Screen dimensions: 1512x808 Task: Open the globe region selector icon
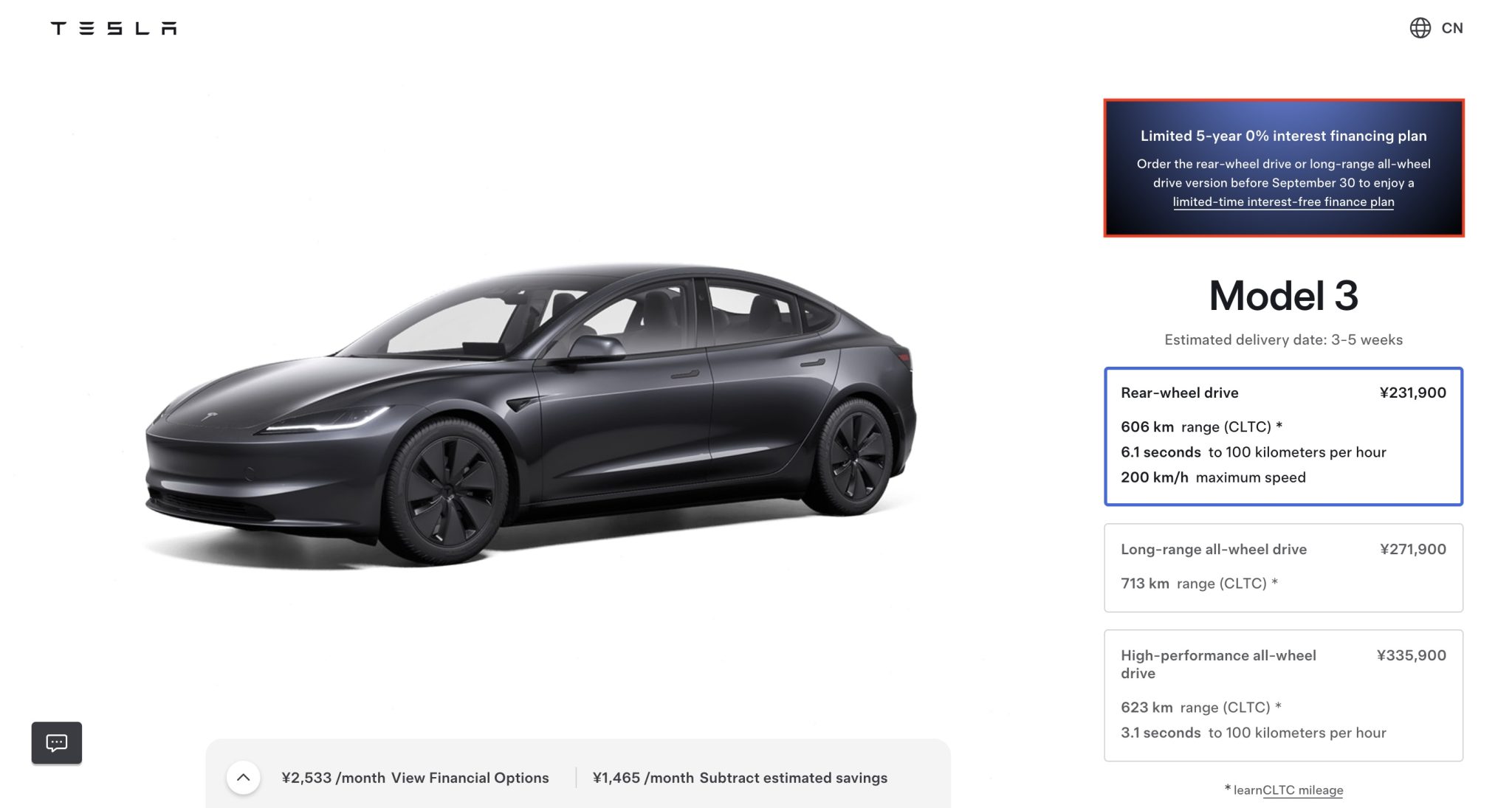1420,28
